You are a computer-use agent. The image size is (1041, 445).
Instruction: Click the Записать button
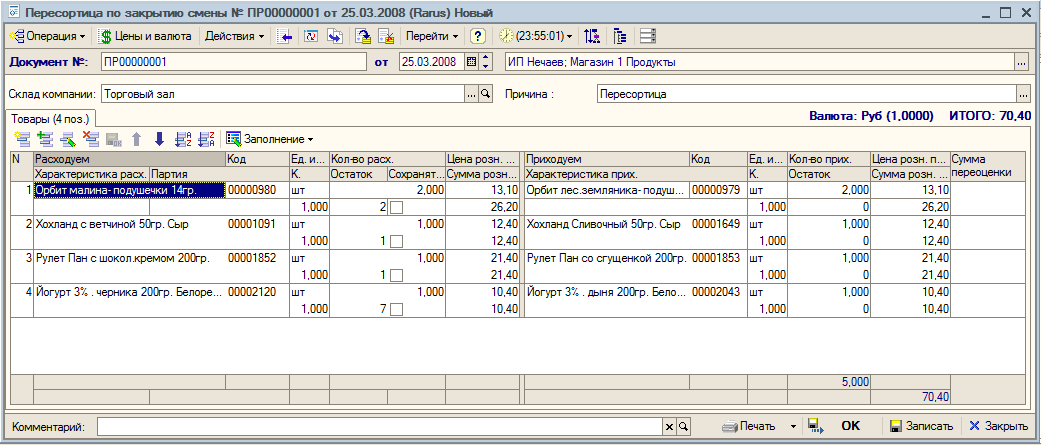pyautogui.click(x=921, y=426)
